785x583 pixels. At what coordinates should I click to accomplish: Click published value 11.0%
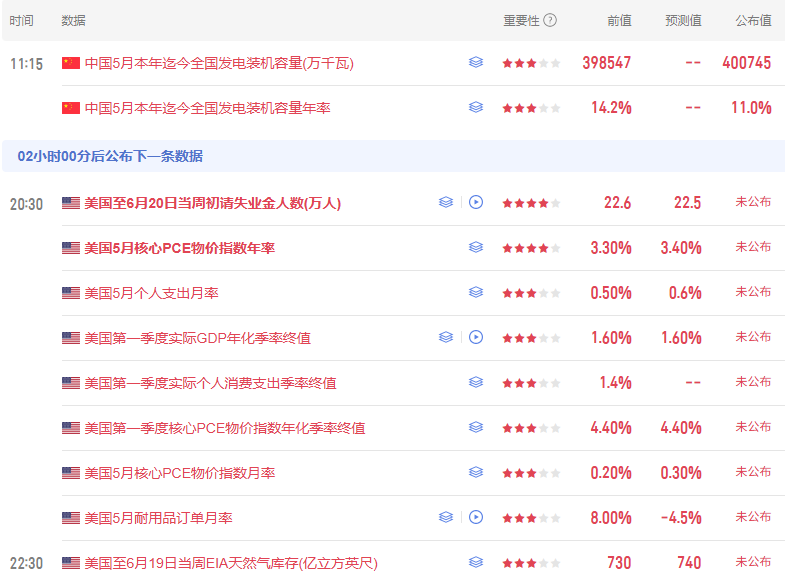pos(751,108)
